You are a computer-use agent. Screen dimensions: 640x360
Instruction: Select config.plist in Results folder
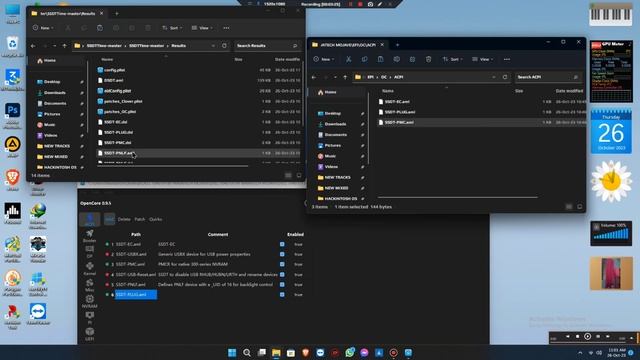(x=114, y=70)
